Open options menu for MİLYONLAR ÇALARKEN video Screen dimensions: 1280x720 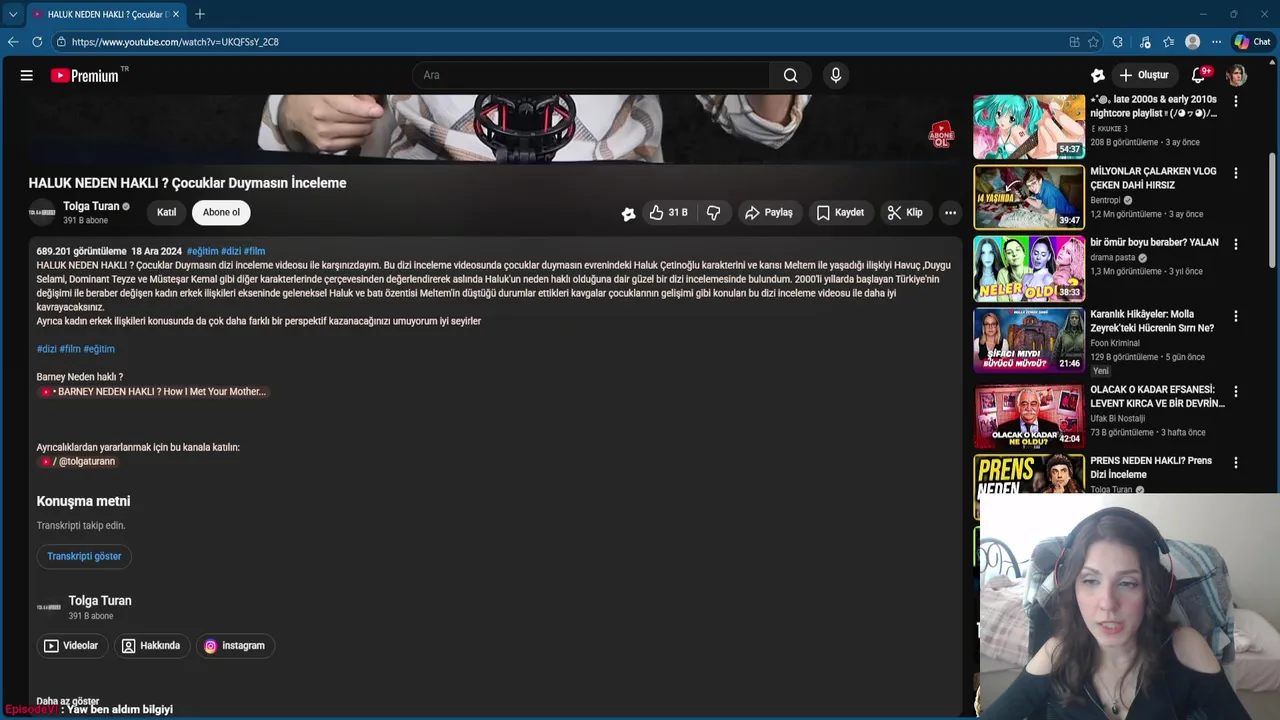click(1235, 173)
